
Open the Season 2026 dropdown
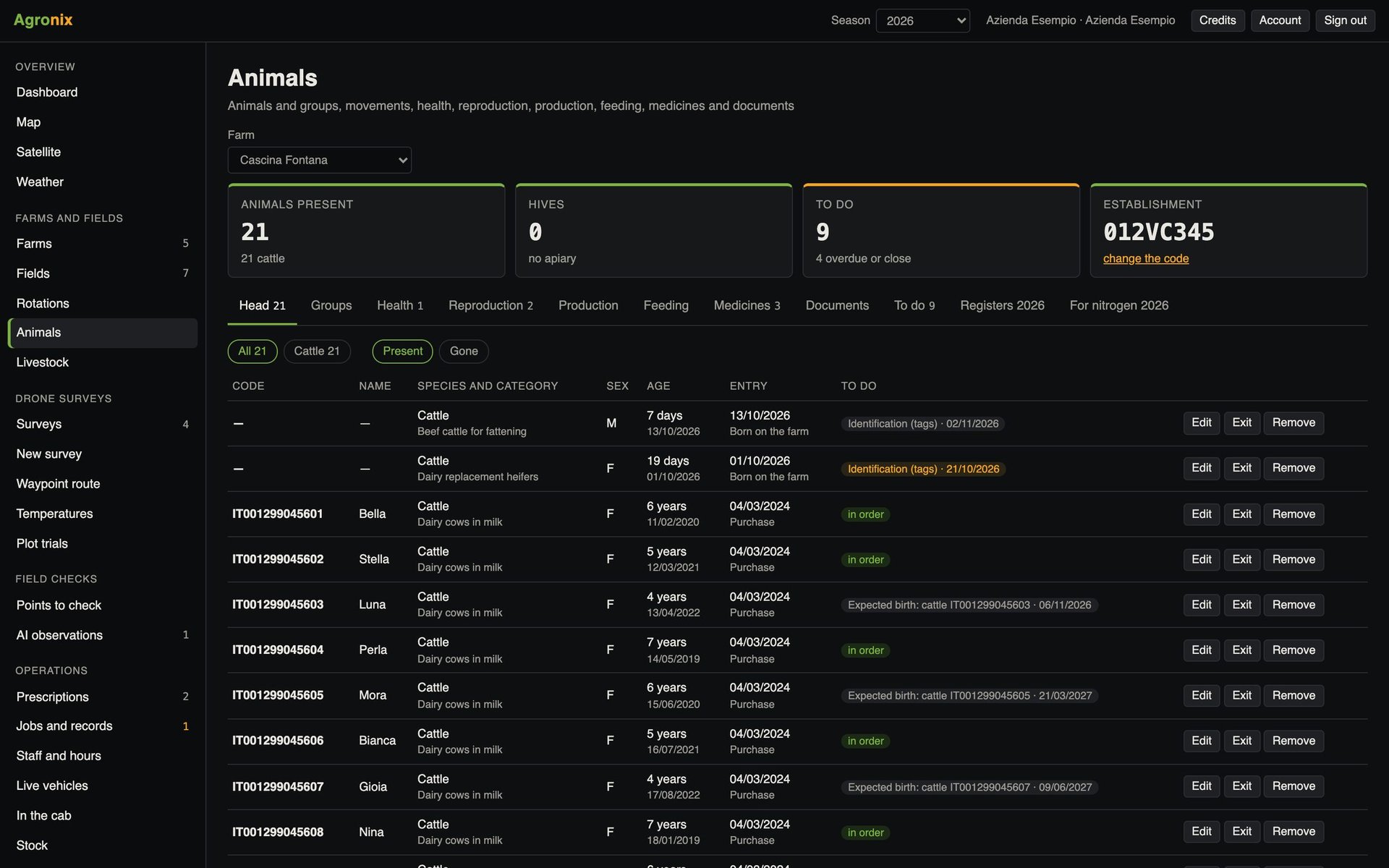click(x=922, y=20)
